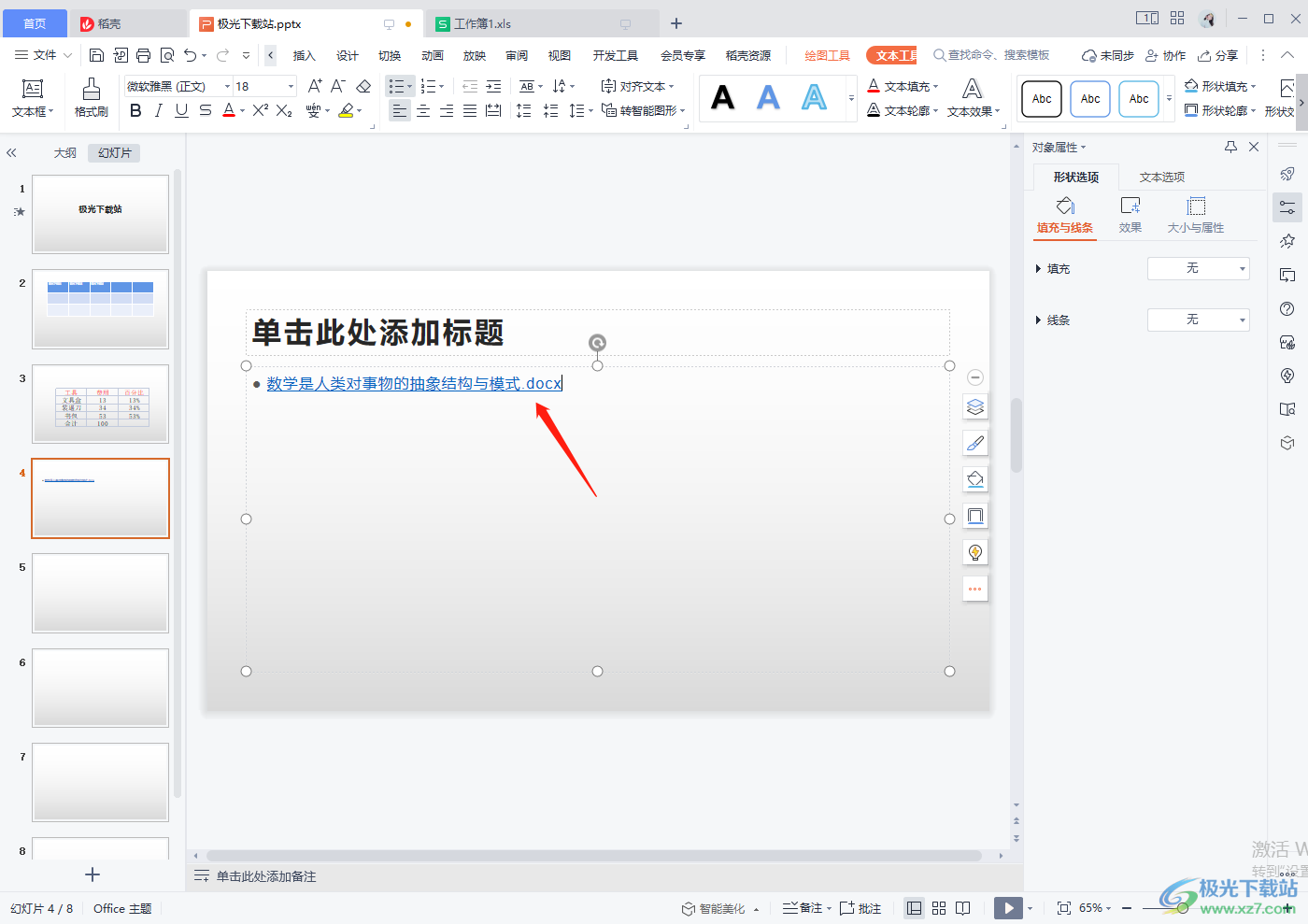Justify the text alignment
Screen dimensions: 1308x924
click(470, 111)
